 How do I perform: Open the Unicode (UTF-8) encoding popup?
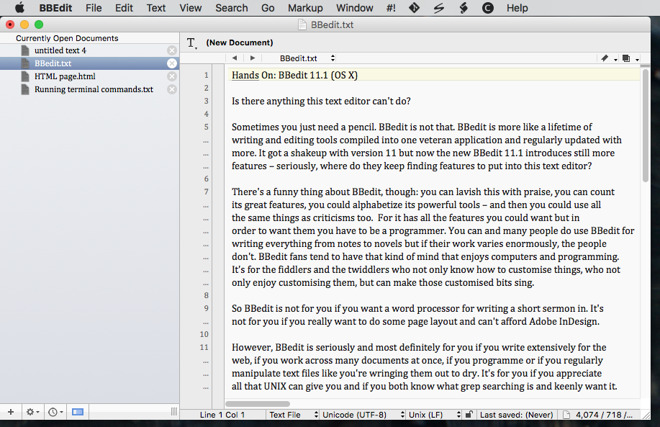coord(364,415)
